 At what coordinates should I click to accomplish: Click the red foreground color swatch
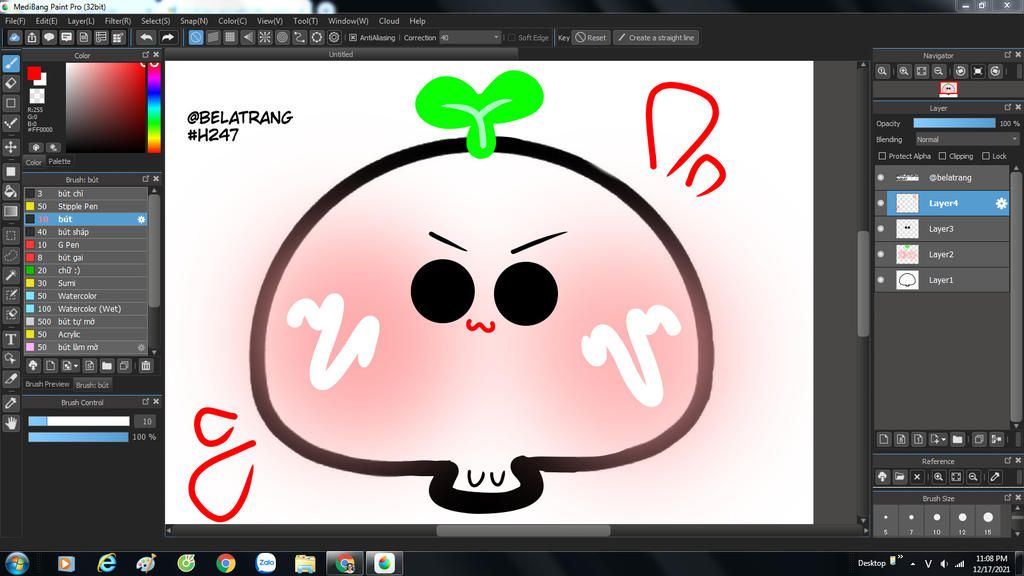point(34,73)
